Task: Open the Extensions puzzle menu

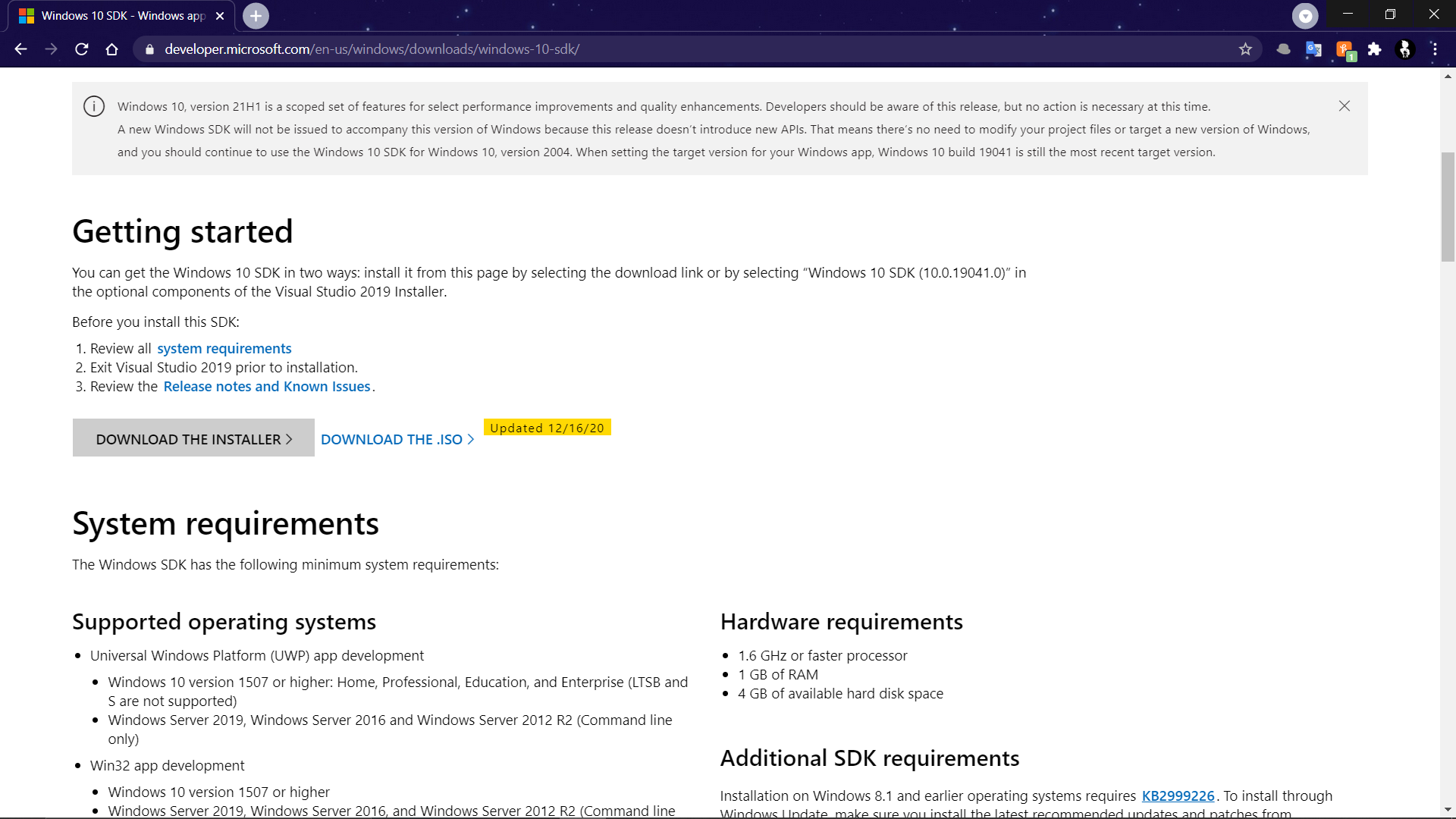Action: tap(1374, 49)
